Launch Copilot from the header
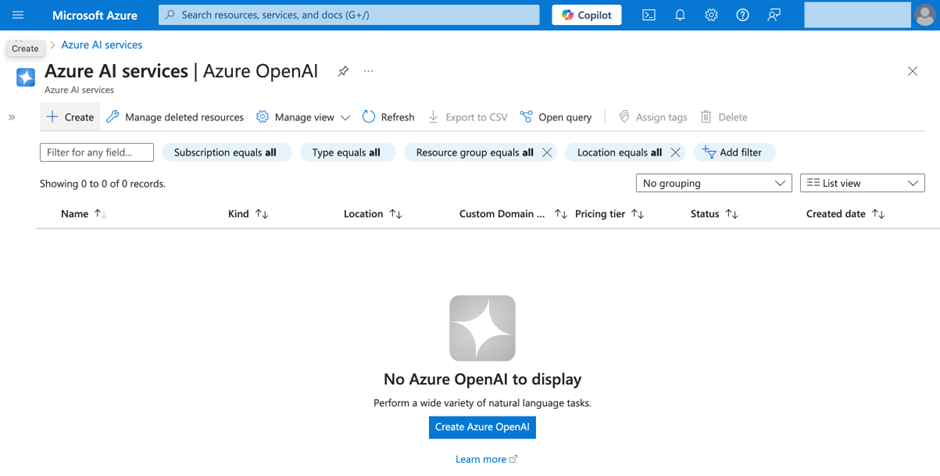The image size is (940, 476). (586, 15)
